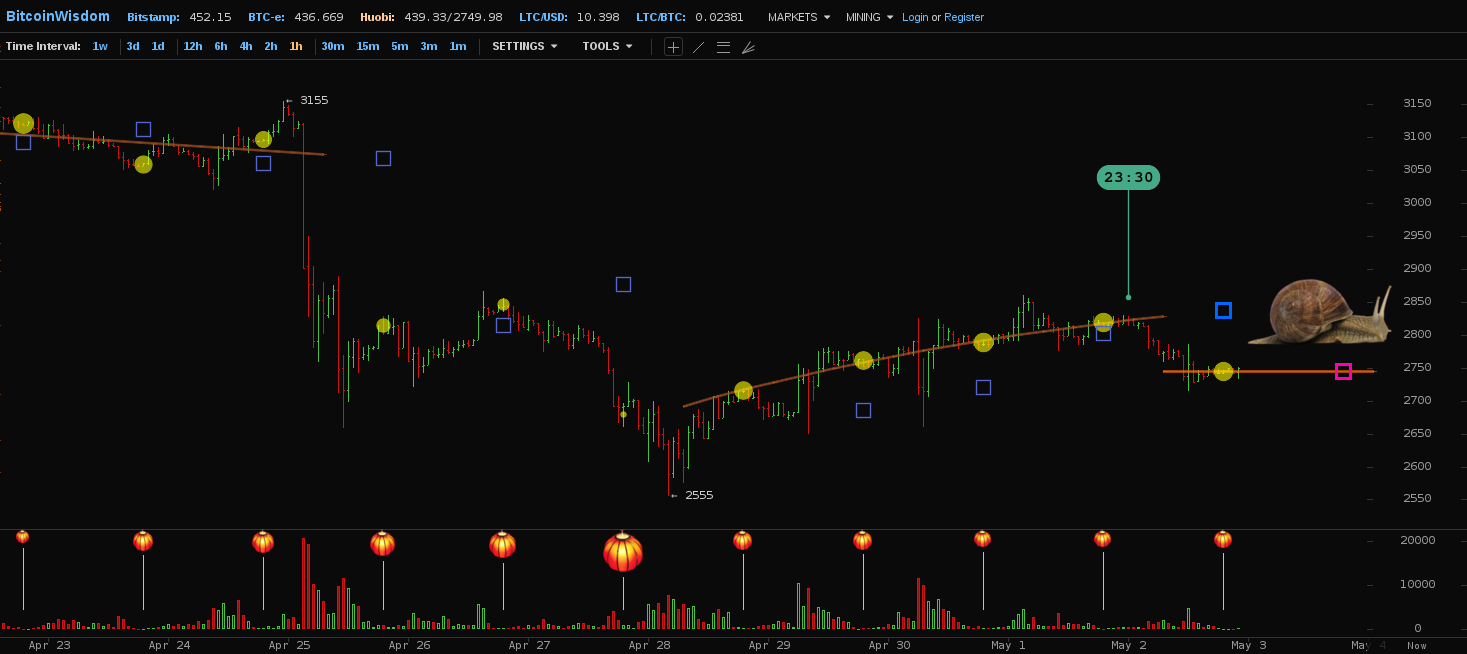Select the 4h interval tab

point(245,46)
